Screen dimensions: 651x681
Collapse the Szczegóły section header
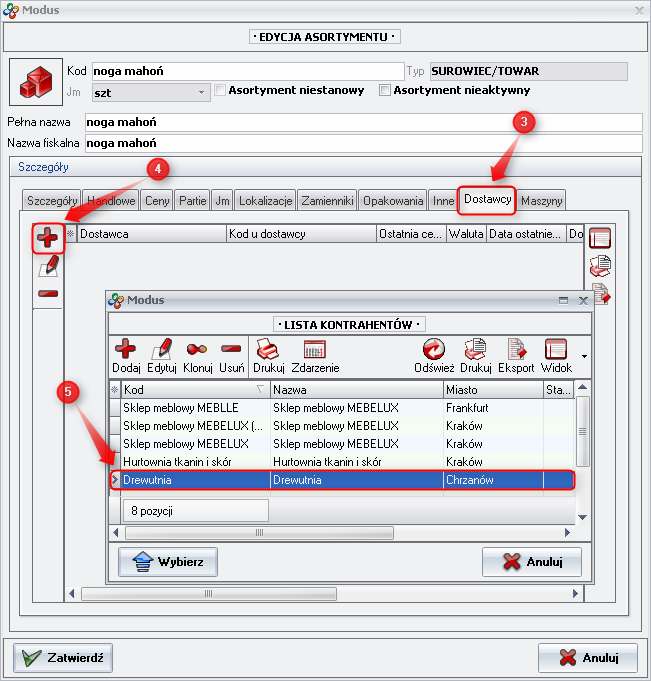(325, 167)
